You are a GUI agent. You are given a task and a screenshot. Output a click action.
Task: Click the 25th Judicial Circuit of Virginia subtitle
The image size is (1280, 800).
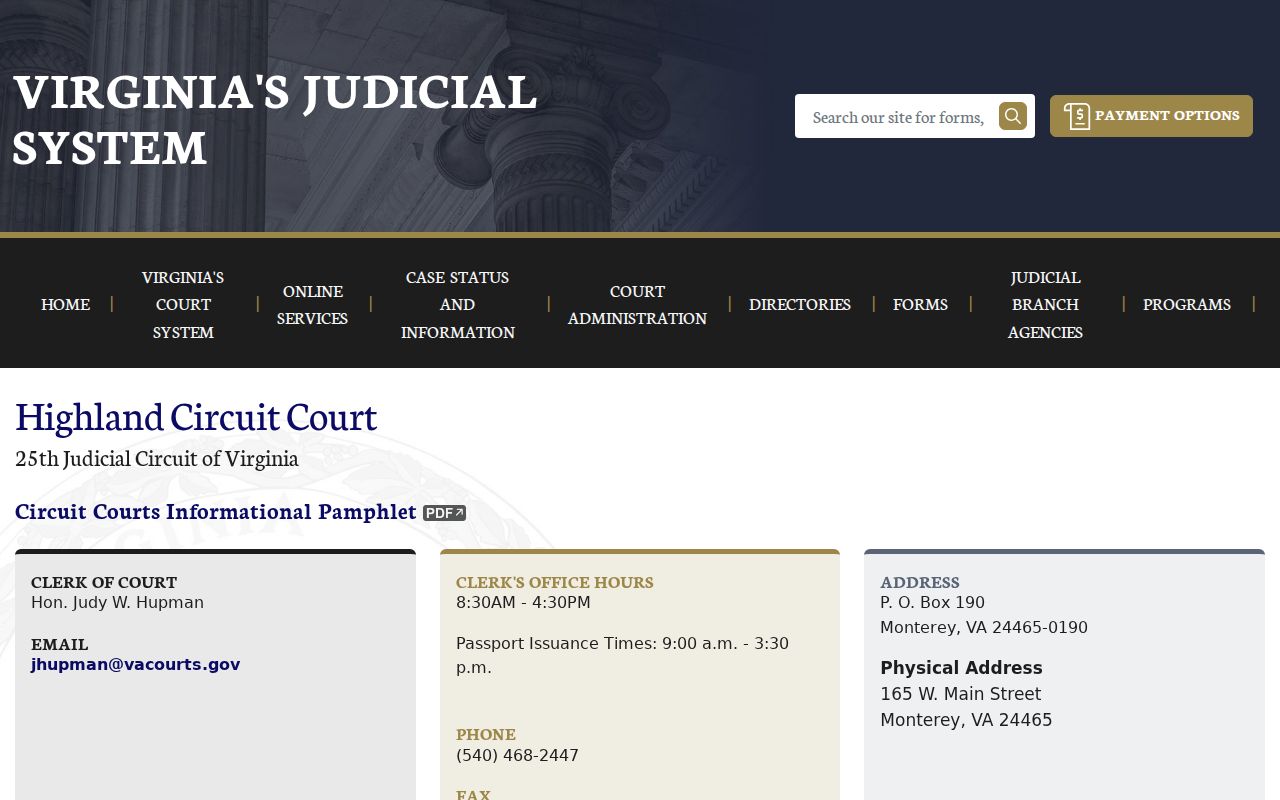click(157, 458)
